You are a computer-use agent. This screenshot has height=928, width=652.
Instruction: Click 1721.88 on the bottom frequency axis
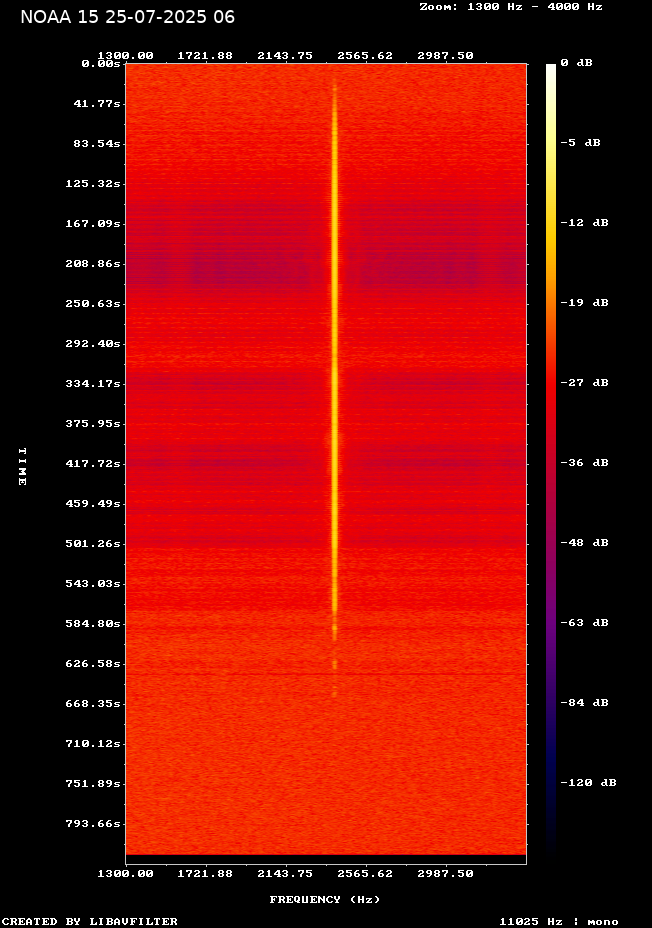(x=205, y=874)
